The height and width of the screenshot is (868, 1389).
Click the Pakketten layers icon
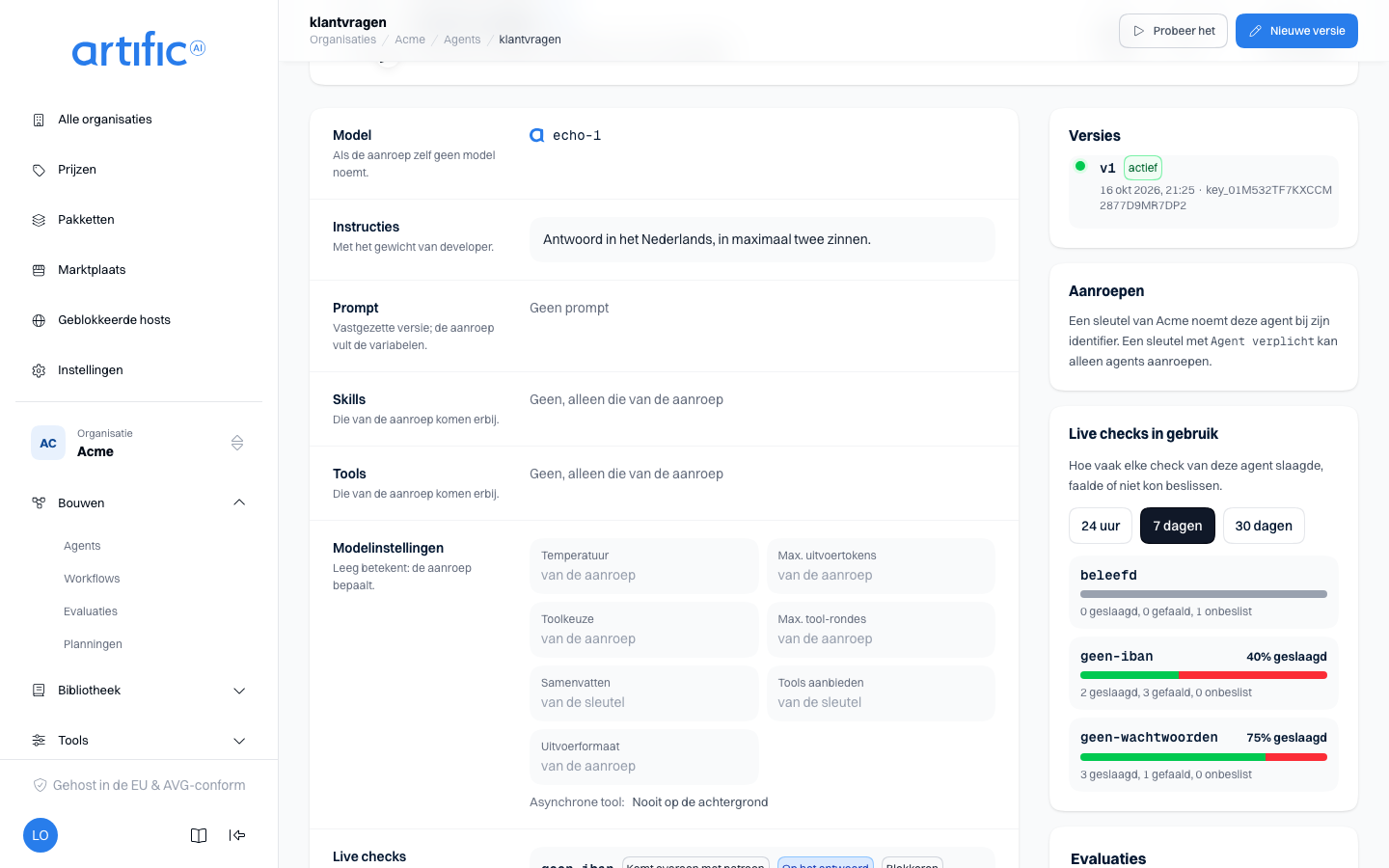click(39, 220)
